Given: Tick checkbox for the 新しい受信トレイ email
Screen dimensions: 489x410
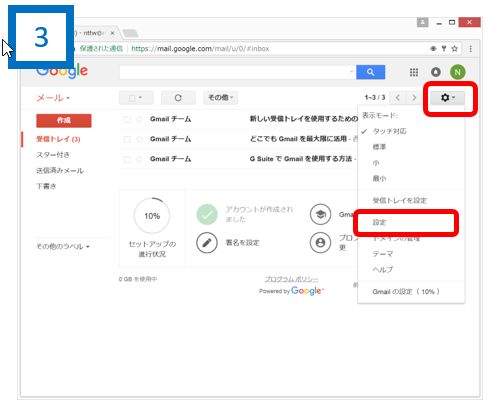Looking at the screenshot, I should [127, 119].
